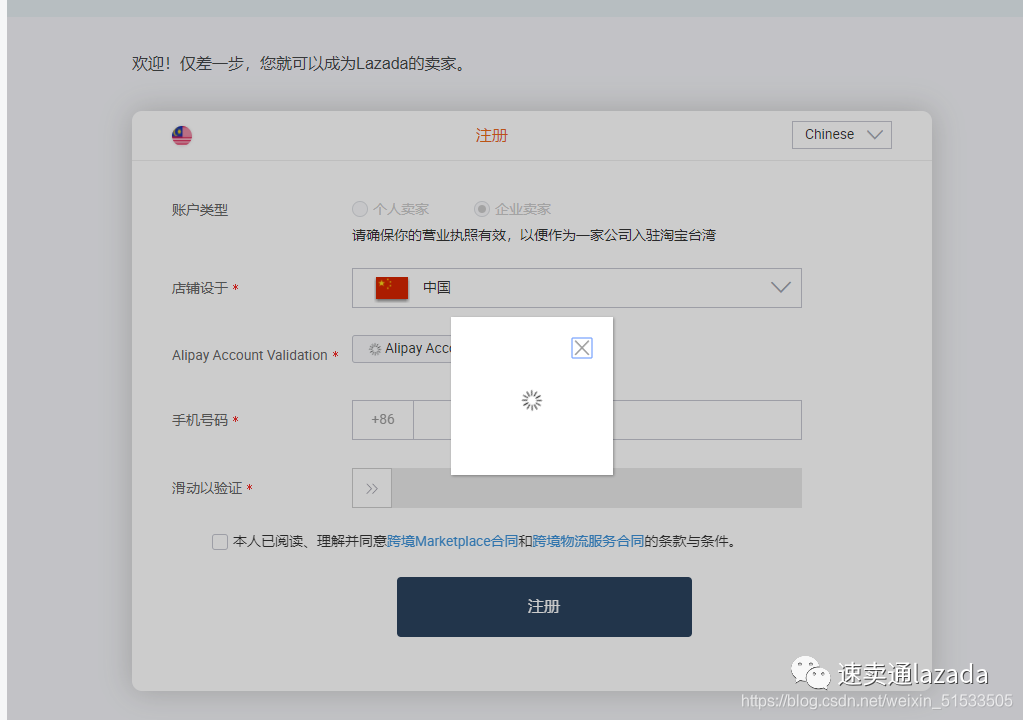Click the loading spinner in popup
The height and width of the screenshot is (720, 1023).
click(532, 400)
